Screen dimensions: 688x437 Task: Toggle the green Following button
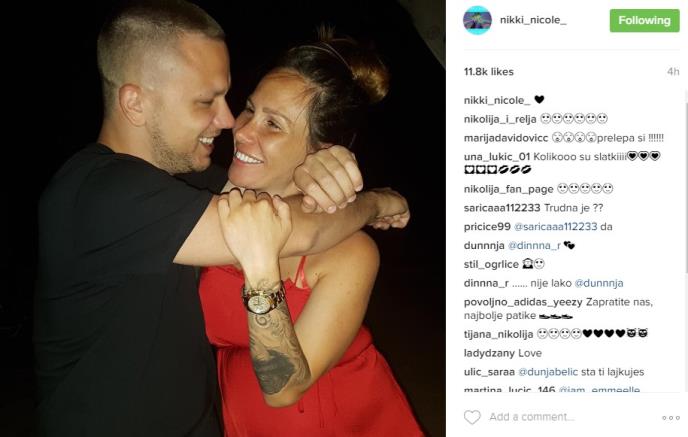tap(644, 21)
